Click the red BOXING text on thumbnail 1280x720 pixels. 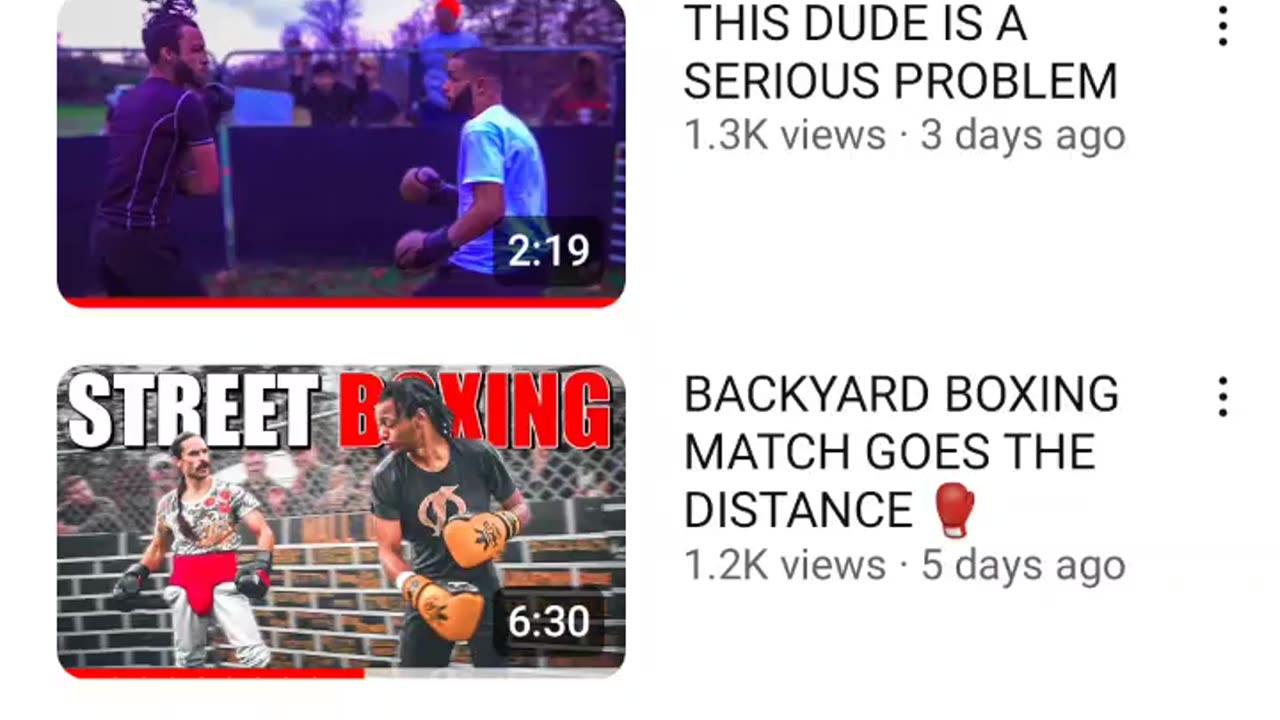[x=475, y=411]
